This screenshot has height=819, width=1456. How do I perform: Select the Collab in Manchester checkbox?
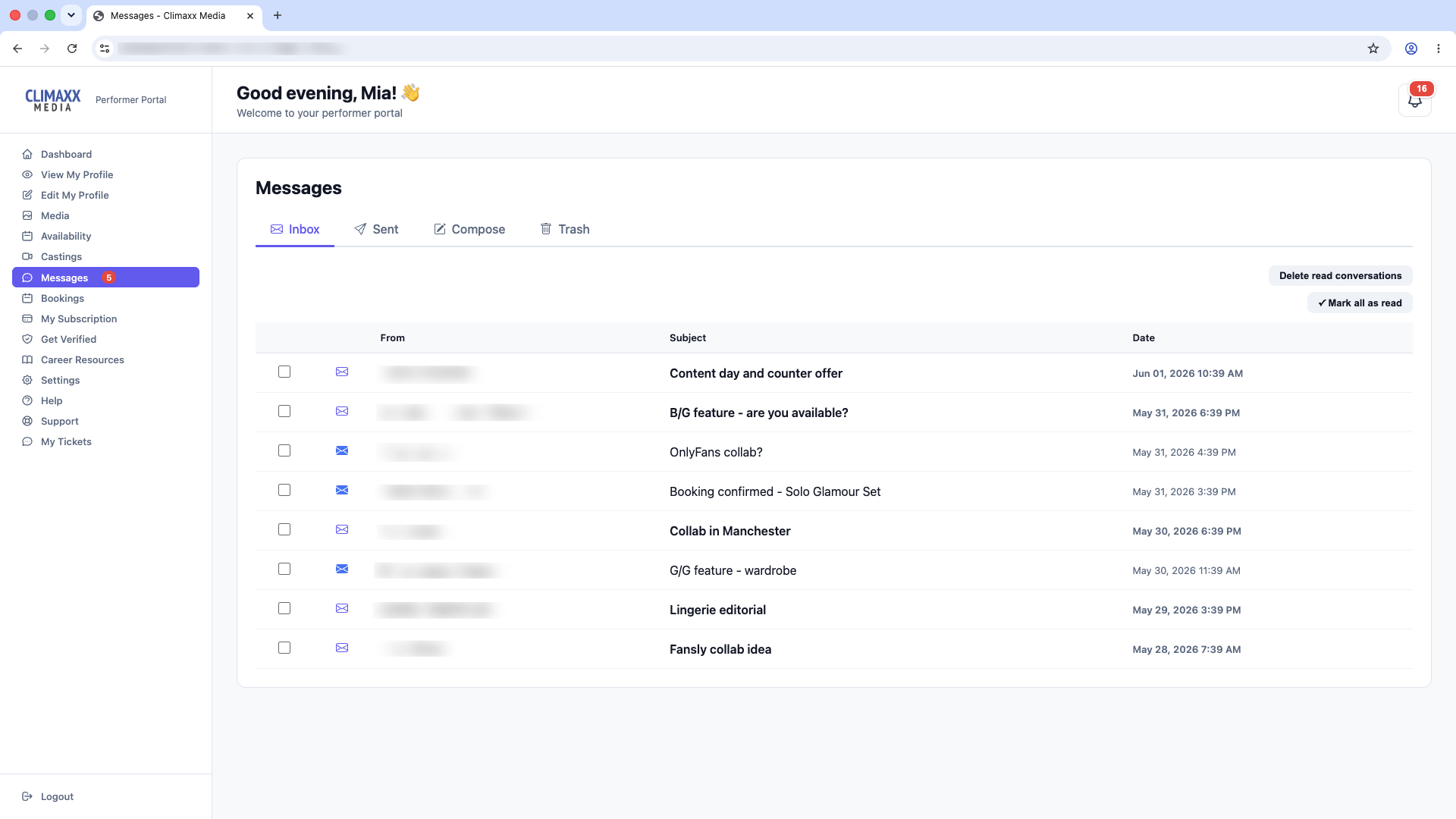point(284,529)
